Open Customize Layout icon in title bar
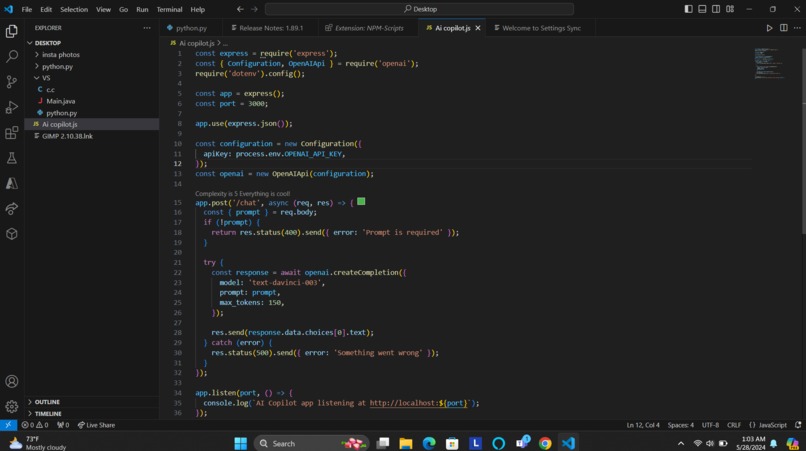 pyautogui.click(x=729, y=9)
